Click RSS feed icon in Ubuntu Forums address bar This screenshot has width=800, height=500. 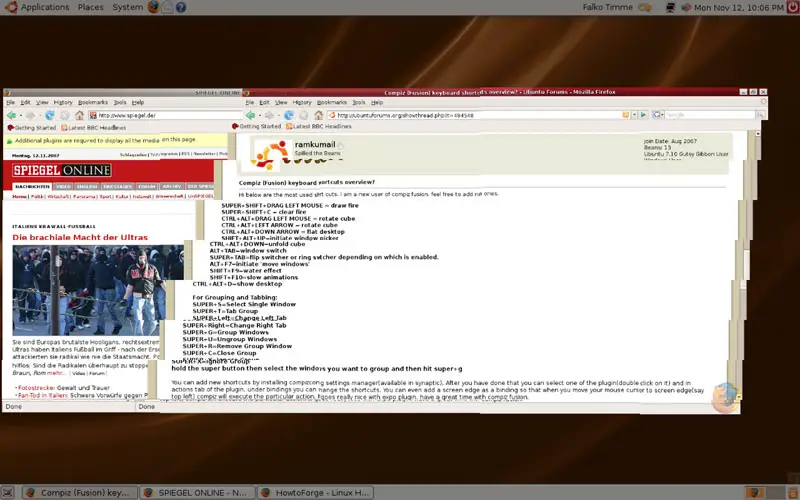(x=626, y=115)
